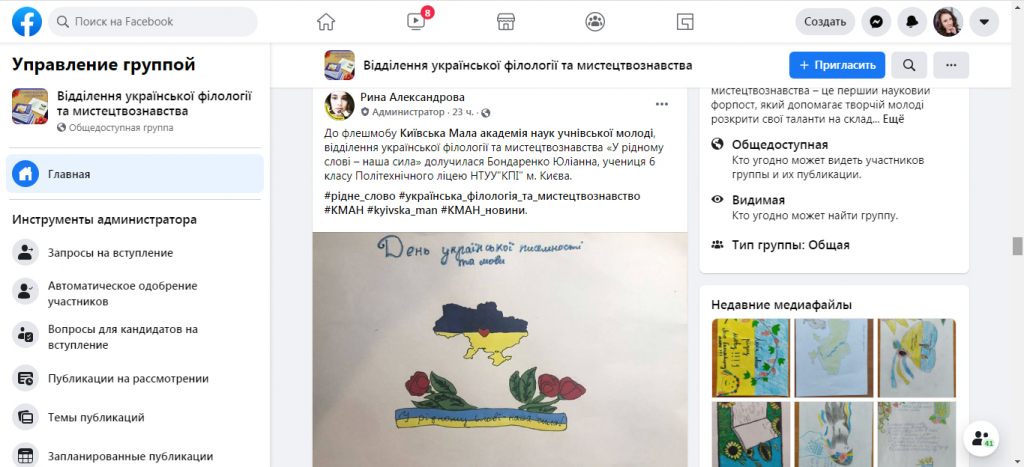Expand the account dropdown arrow
Viewport: 1024px width, 467px height.
984,22
